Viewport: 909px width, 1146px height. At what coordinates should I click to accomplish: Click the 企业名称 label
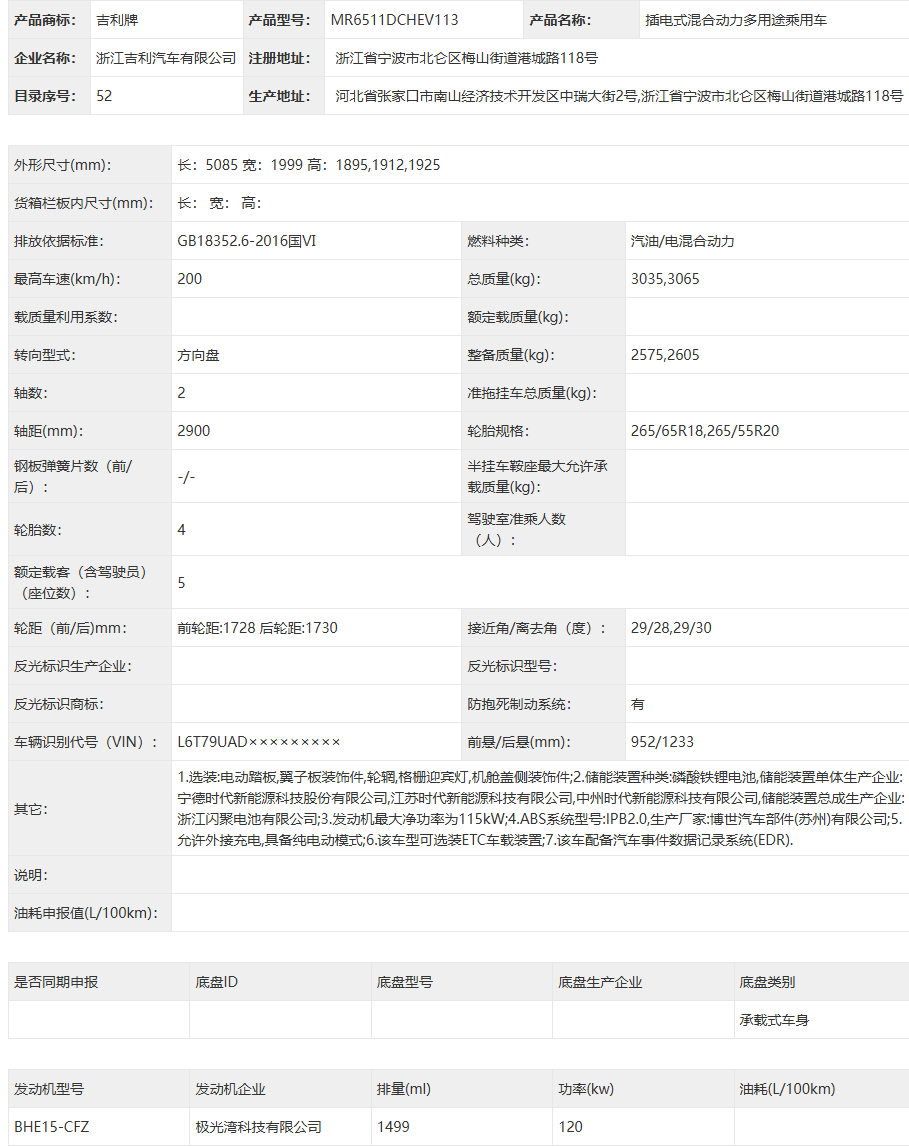pyautogui.click(x=45, y=58)
